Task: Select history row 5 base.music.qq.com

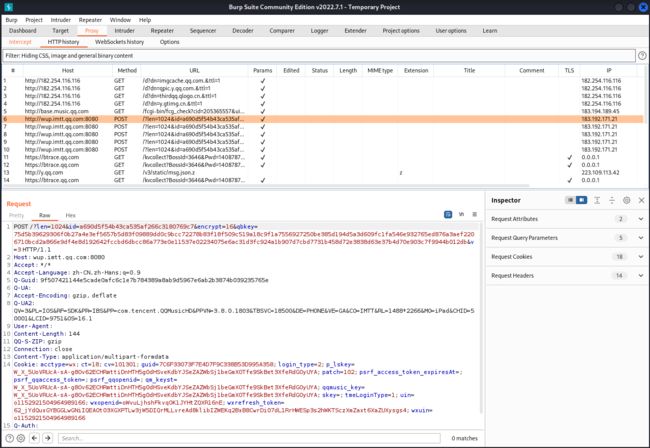Action: [323, 111]
